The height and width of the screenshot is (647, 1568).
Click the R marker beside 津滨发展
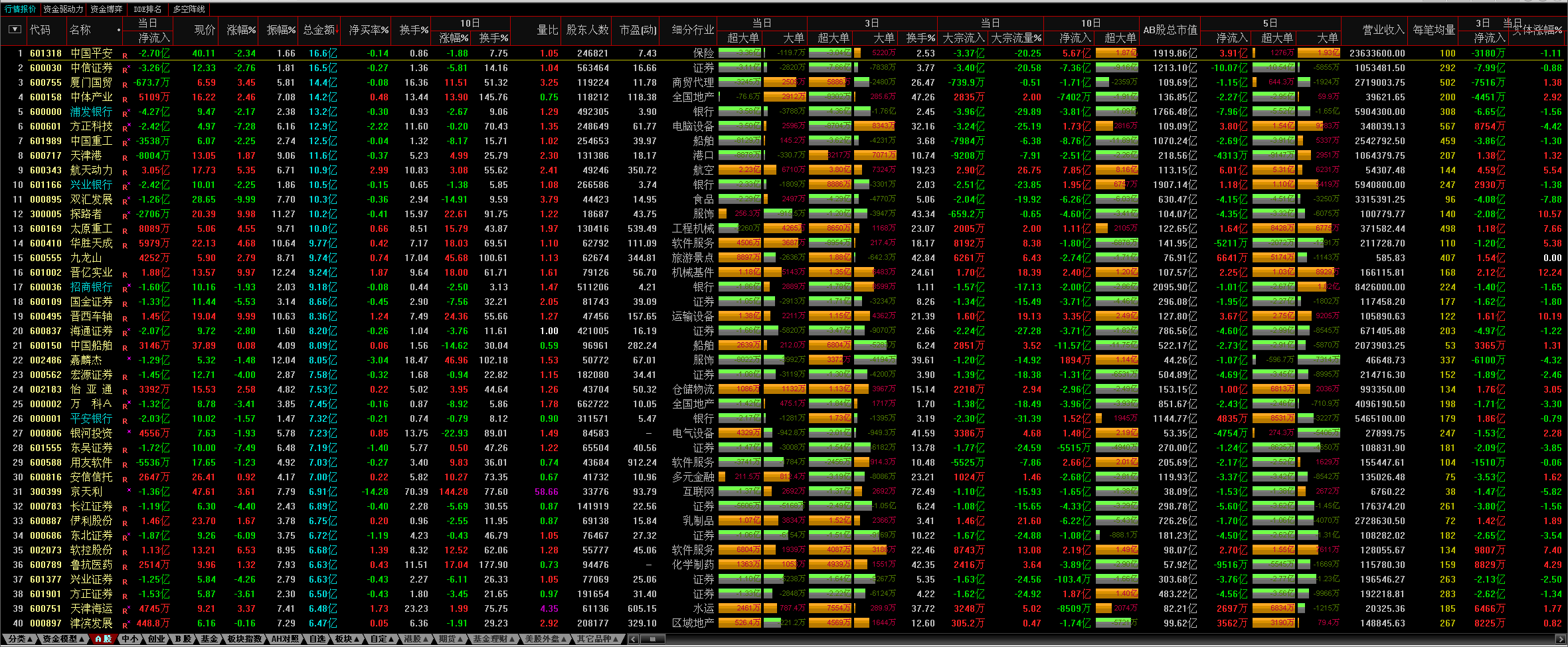point(125,624)
